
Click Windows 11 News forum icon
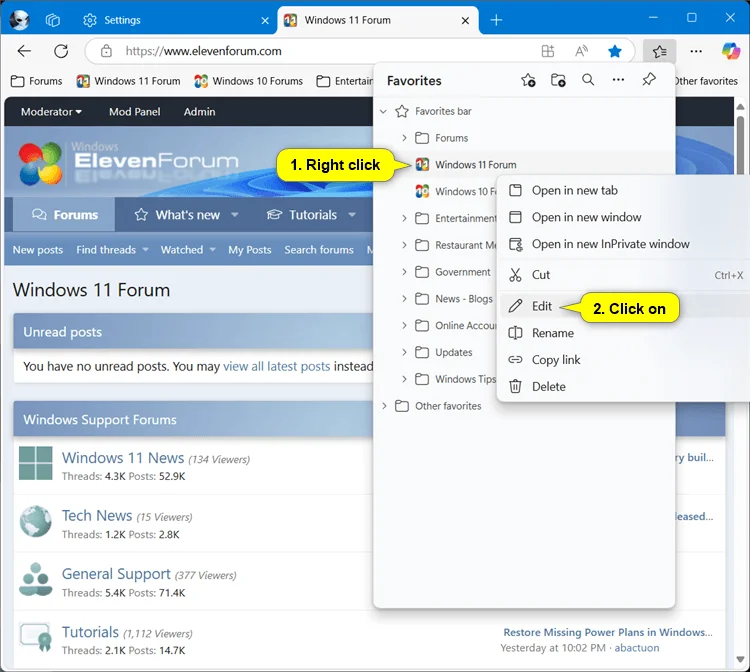35,463
